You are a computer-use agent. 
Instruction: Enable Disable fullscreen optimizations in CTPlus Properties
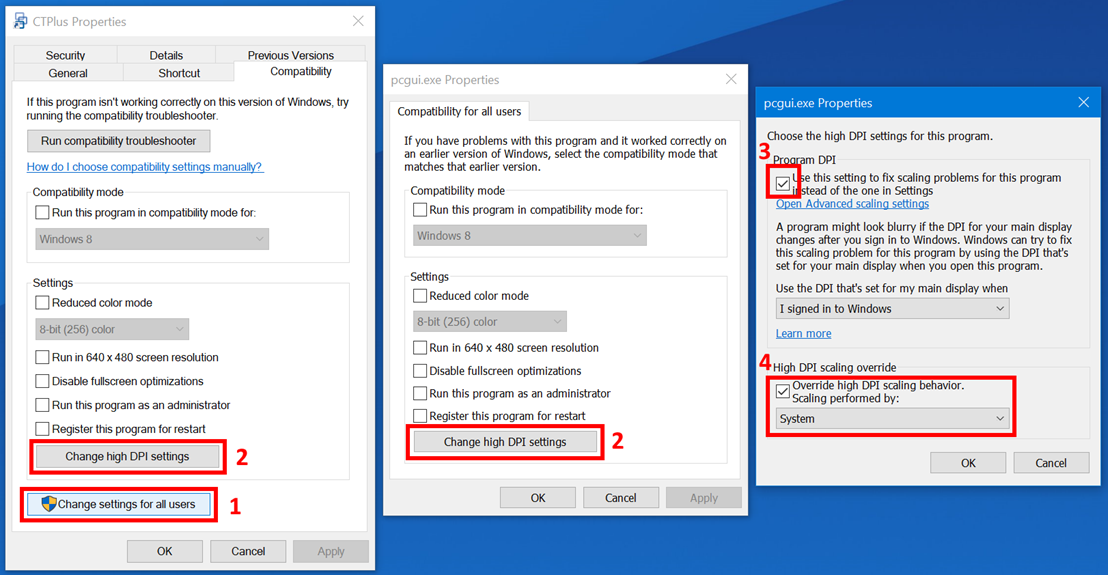tap(42, 381)
